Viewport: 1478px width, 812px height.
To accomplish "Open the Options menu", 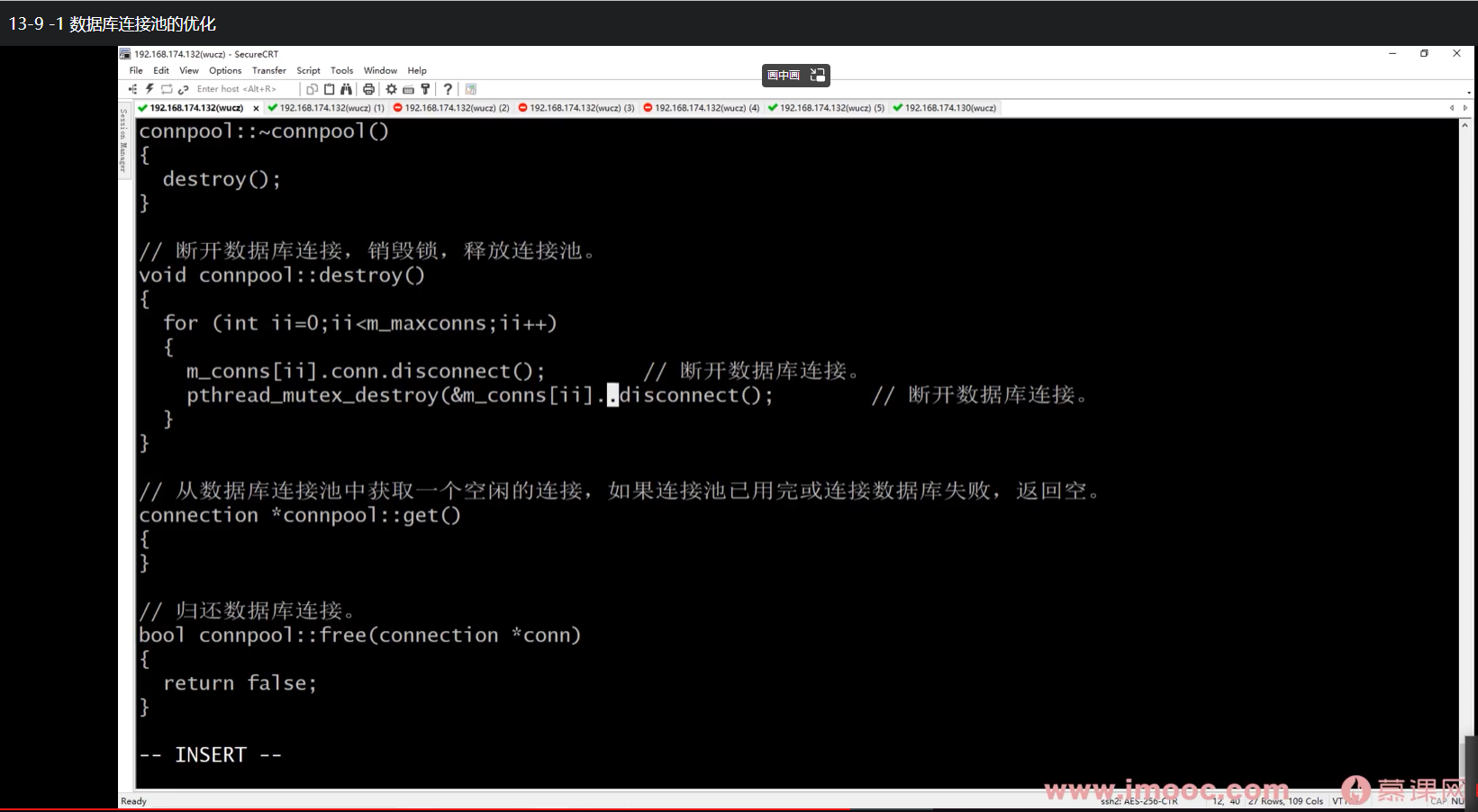I will click(x=225, y=70).
